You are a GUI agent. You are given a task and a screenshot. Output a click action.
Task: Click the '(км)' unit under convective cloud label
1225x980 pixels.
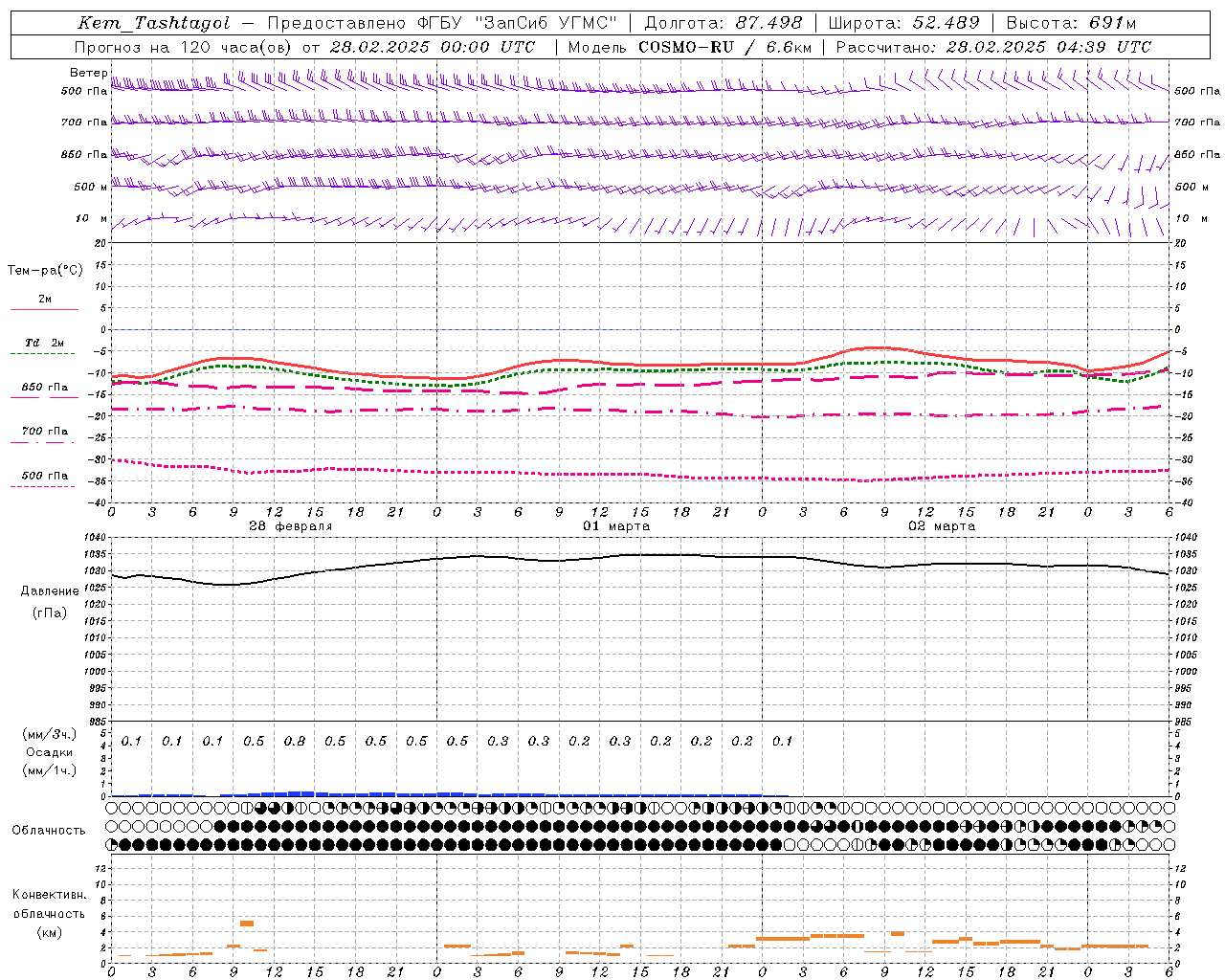coord(49,932)
